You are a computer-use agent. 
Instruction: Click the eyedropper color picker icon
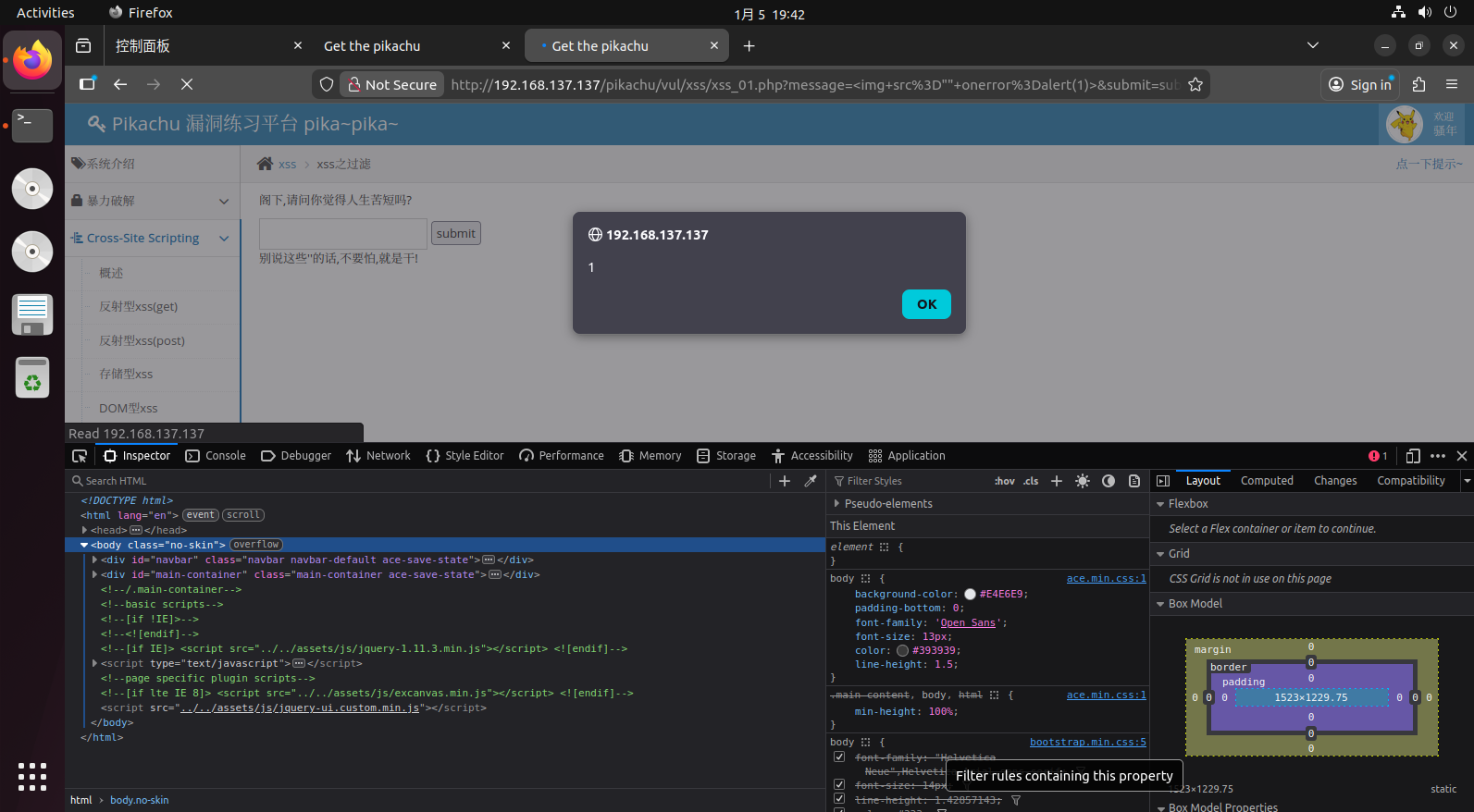[811, 481]
